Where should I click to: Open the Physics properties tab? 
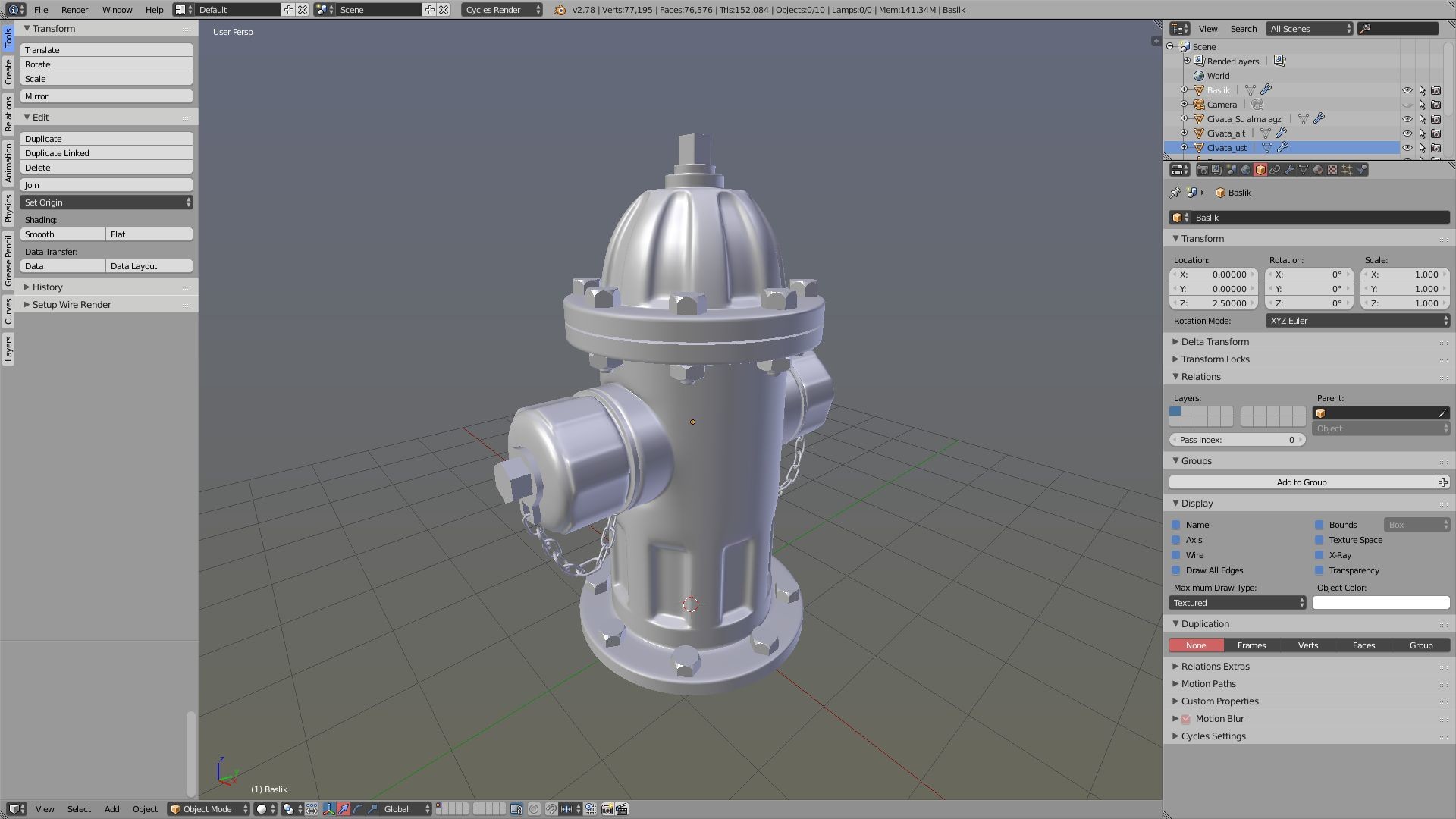click(x=1361, y=170)
